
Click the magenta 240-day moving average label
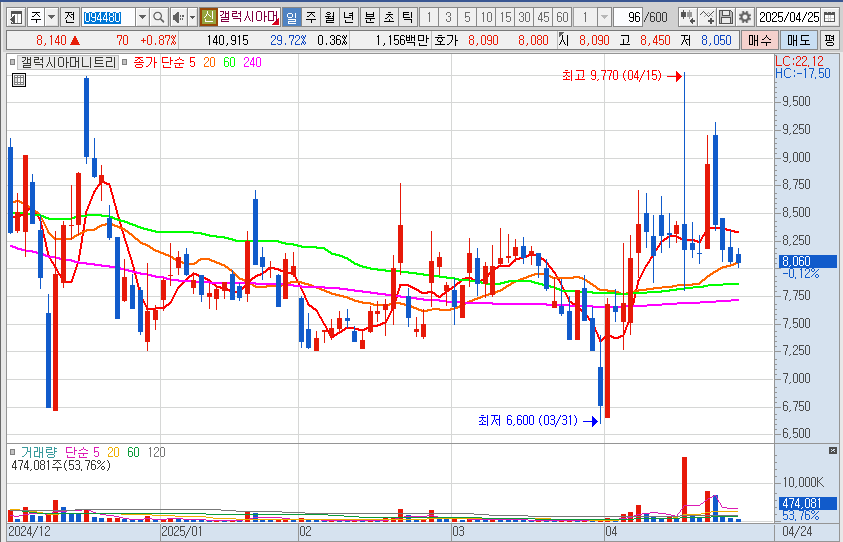pyautogui.click(x=252, y=62)
